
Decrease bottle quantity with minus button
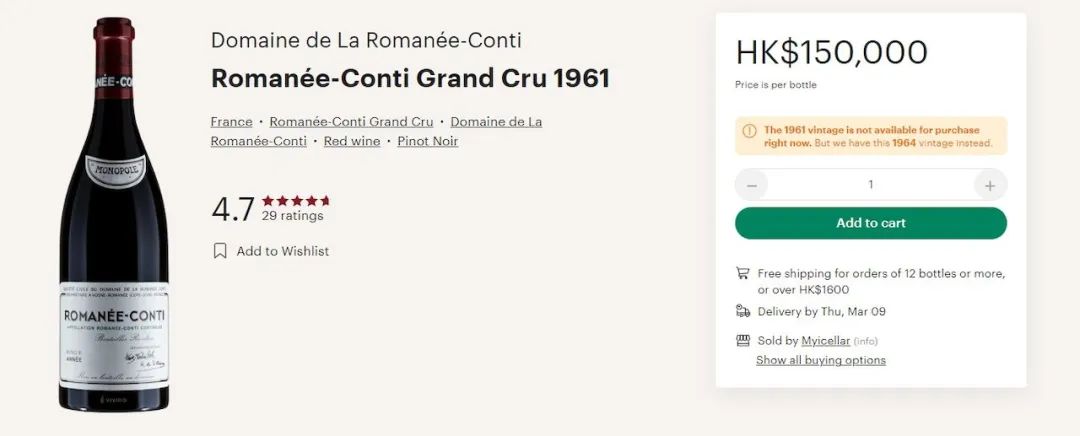(751, 185)
